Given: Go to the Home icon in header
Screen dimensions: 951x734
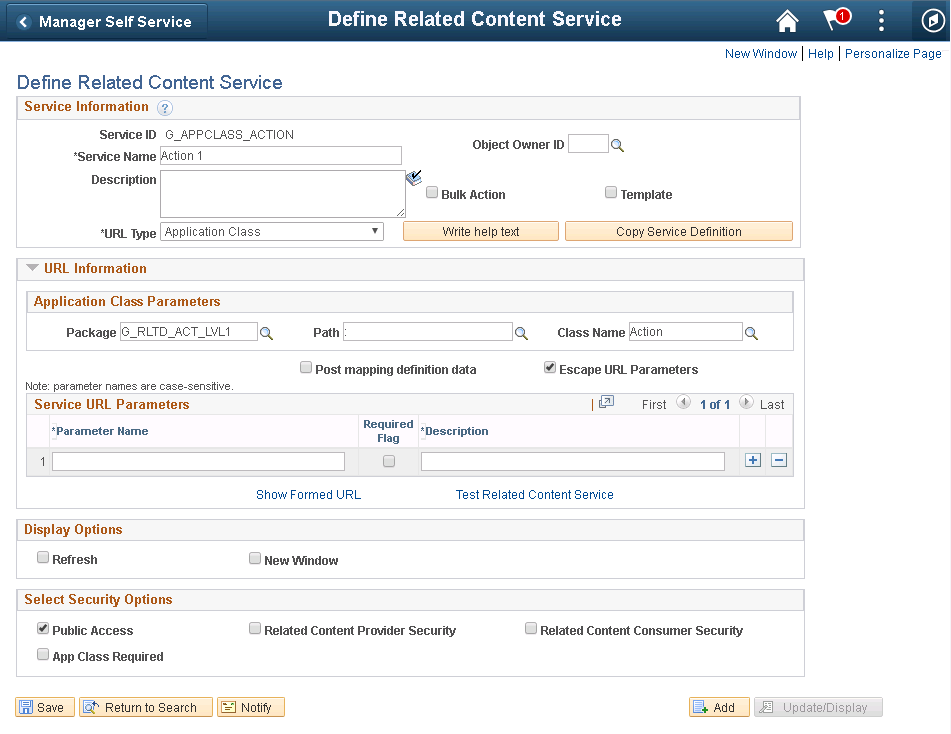Looking at the screenshot, I should [787, 21].
